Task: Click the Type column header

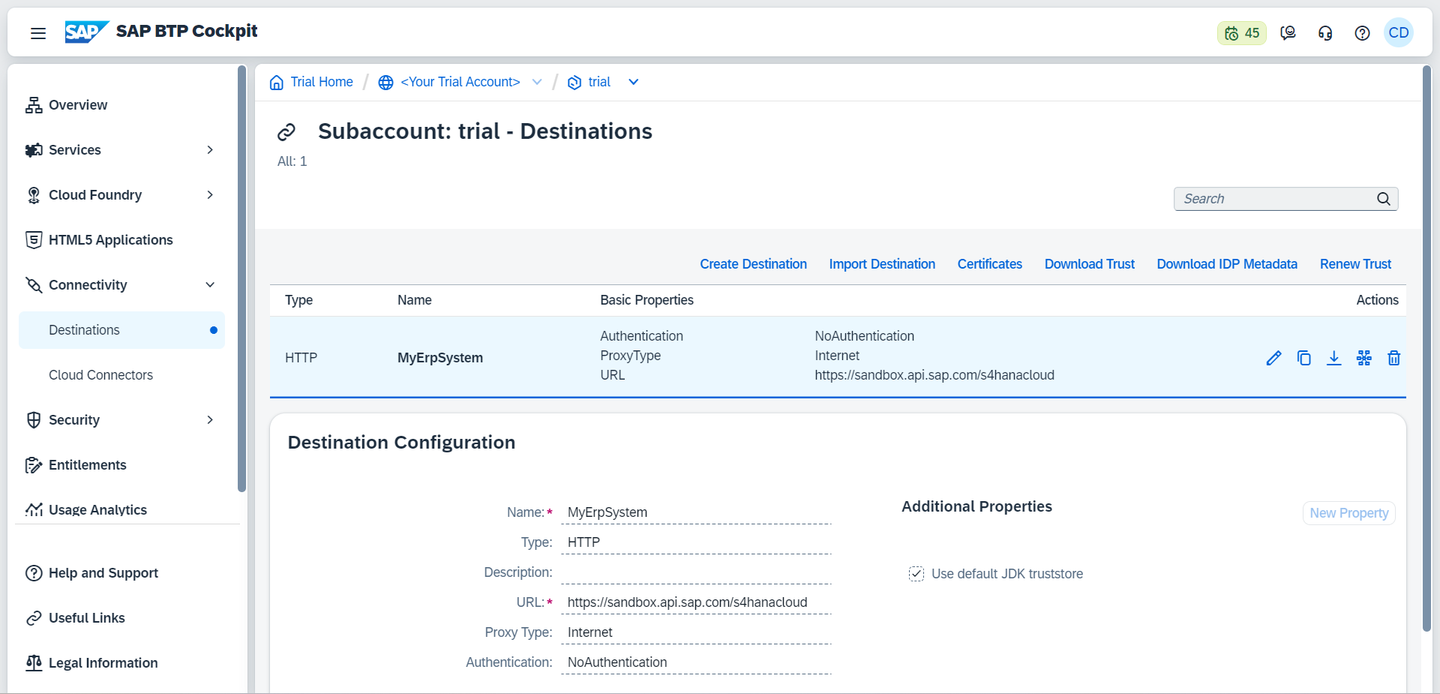Action: pyautogui.click(x=299, y=300)
